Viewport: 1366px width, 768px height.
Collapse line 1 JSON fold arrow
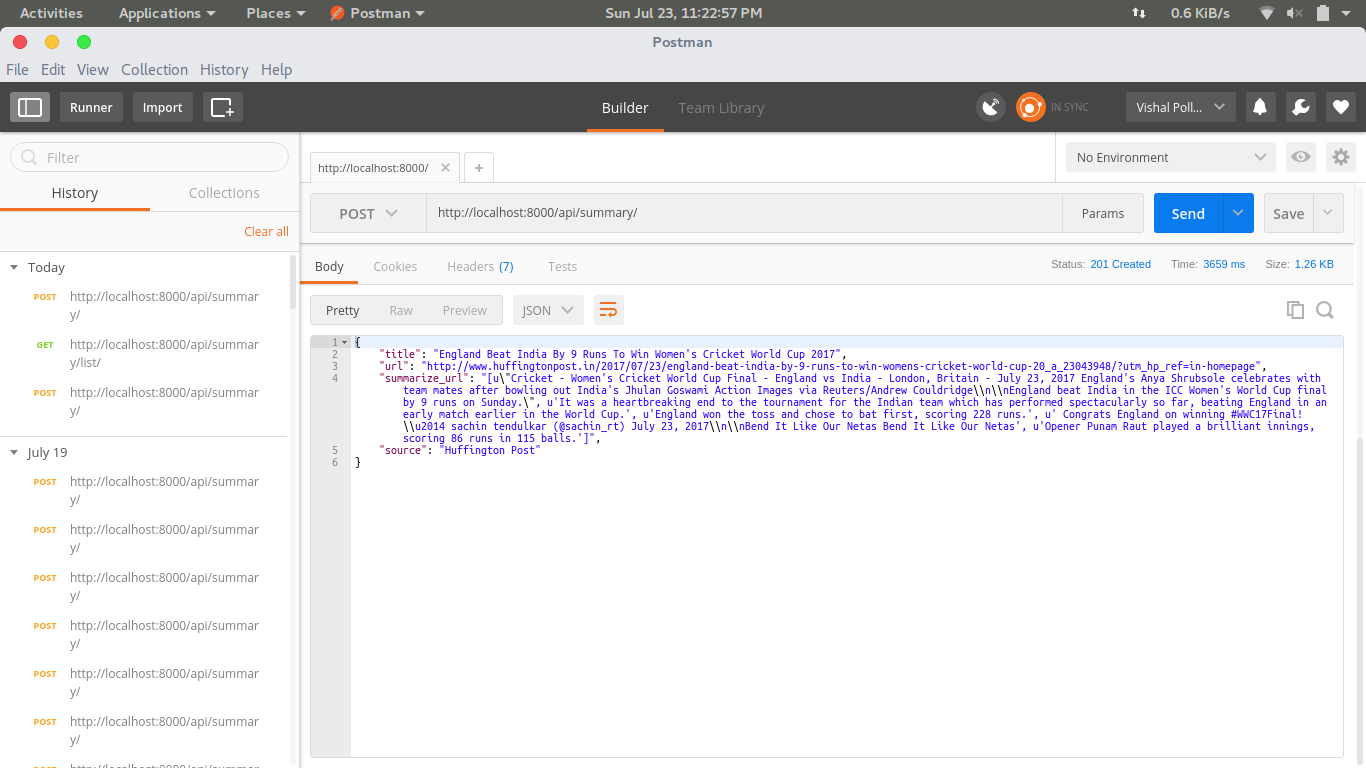click(345, 342)
